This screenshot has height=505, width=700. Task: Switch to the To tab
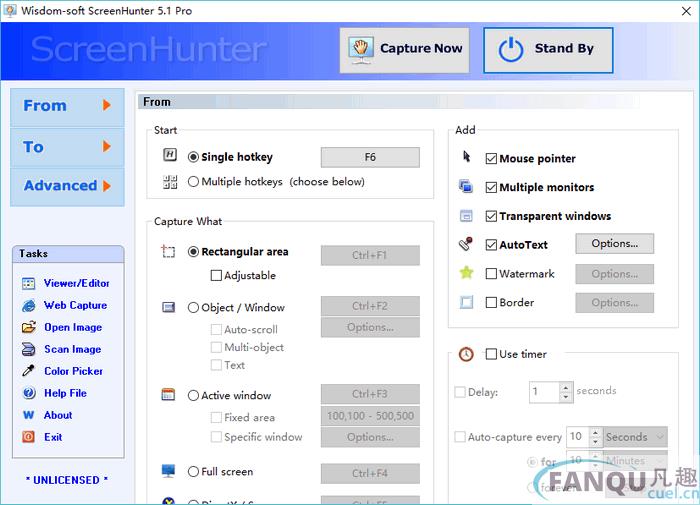(67, 147)
